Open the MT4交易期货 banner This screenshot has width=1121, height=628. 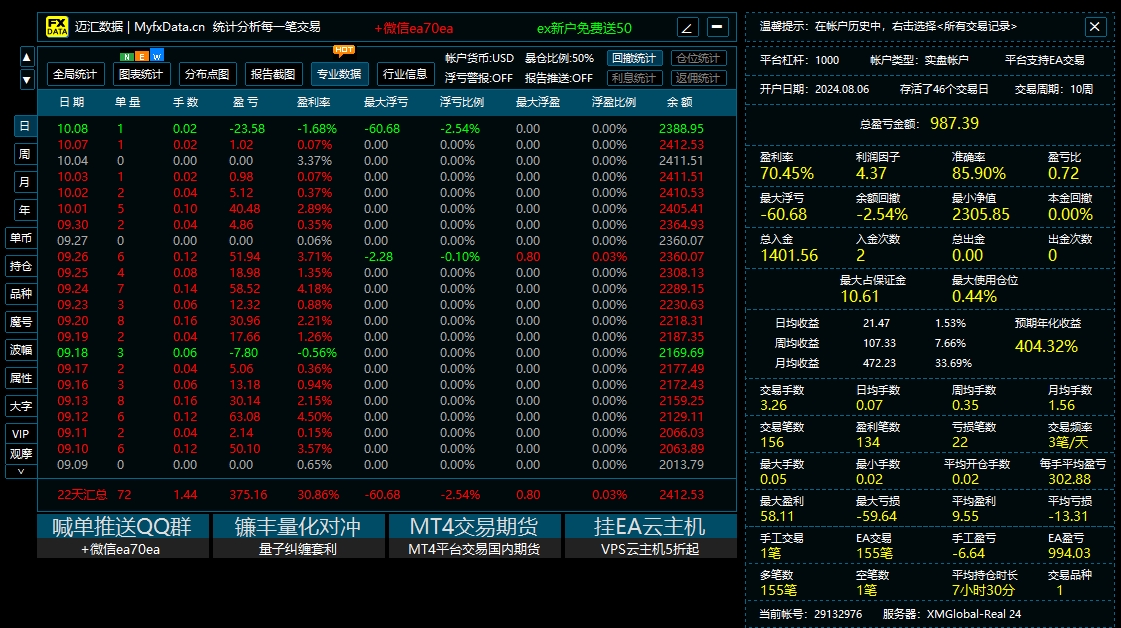tap(475, 536)
